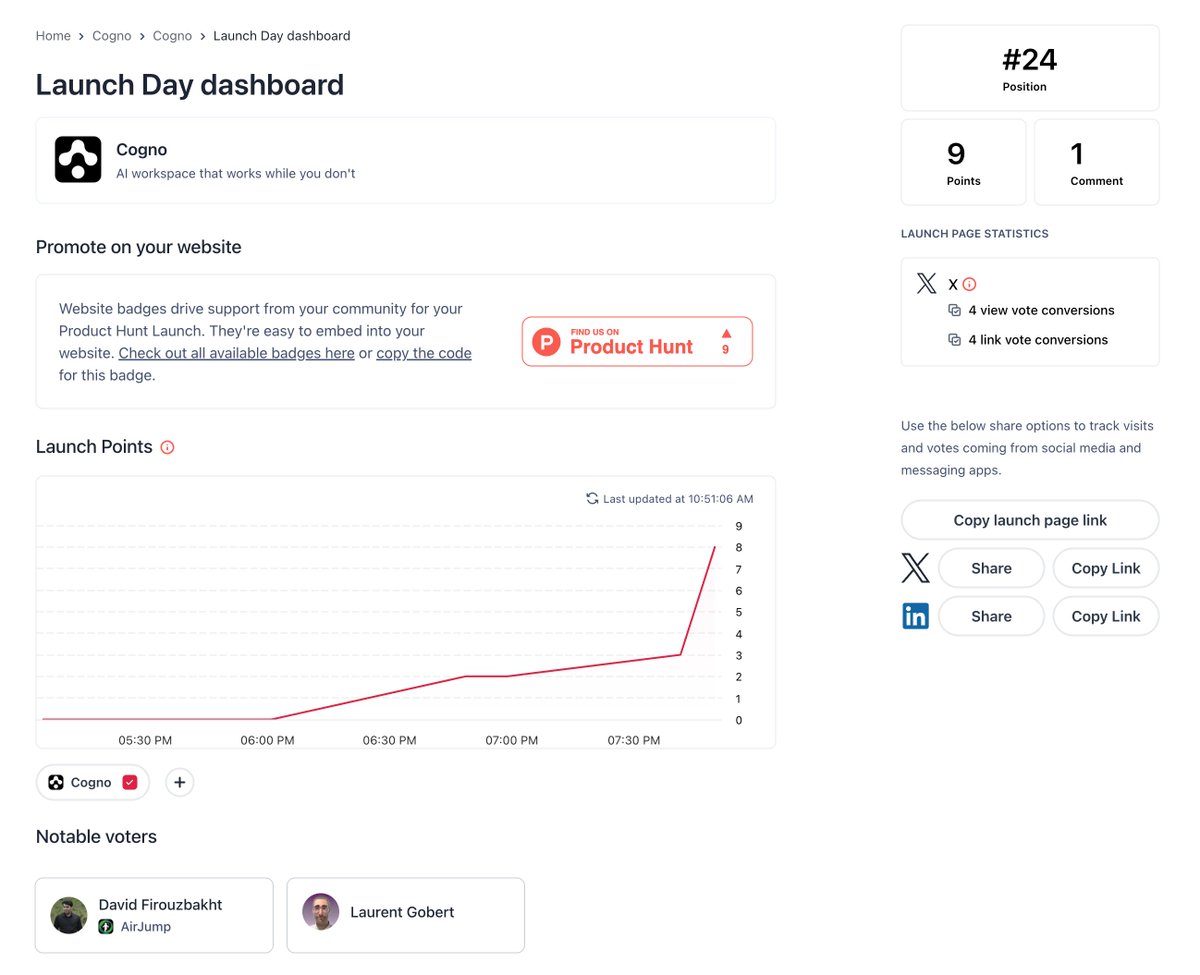Open the second Cogno breadcrumb item
This screenshot has height=975, width=1200.
coord(172,36)
